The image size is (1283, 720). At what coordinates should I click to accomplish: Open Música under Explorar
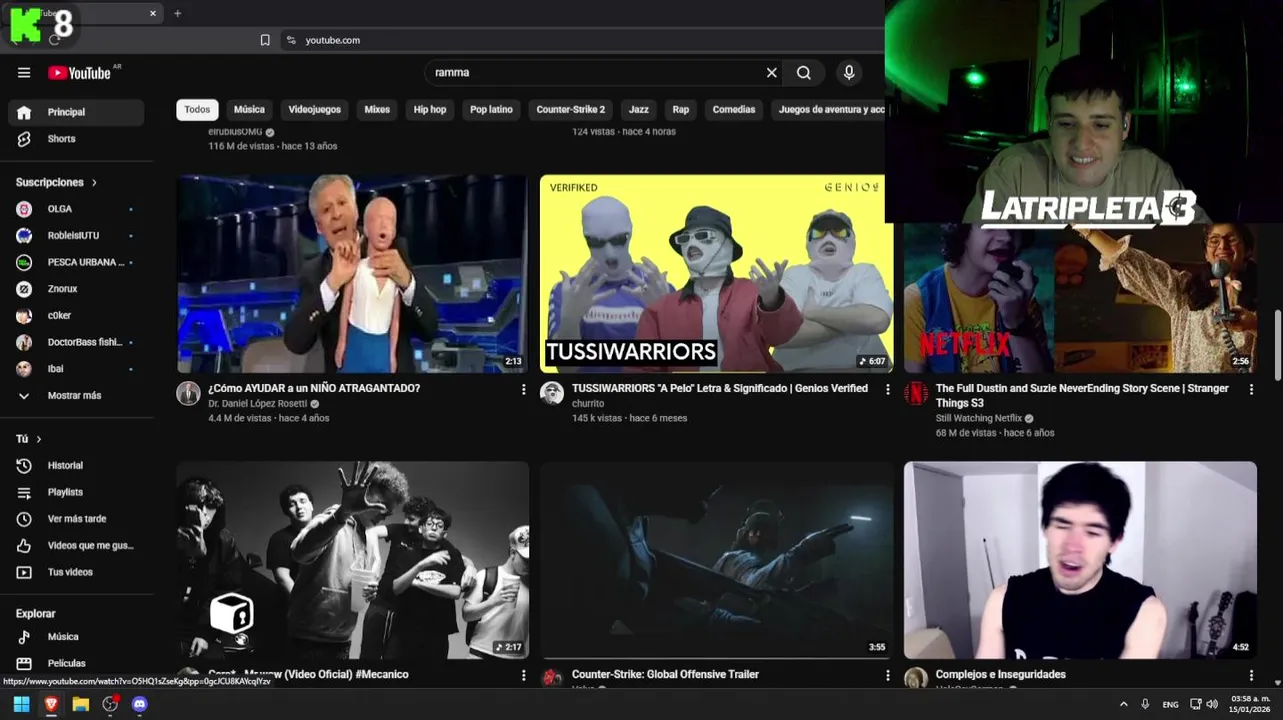[x=76, y=636]
